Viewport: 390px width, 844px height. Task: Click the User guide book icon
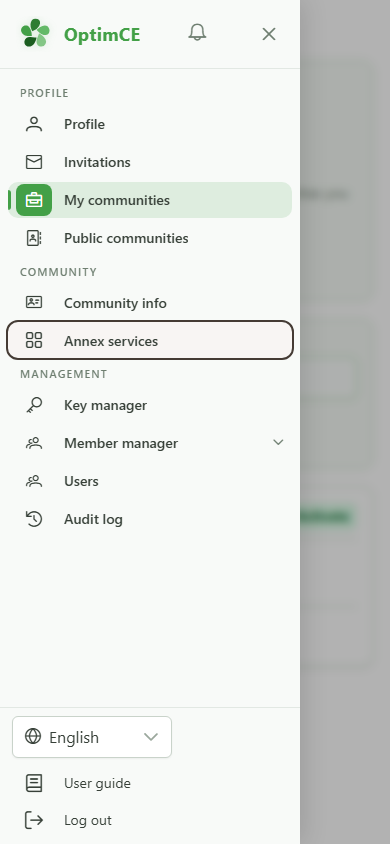pyautogui.click(x=34, y=783)
